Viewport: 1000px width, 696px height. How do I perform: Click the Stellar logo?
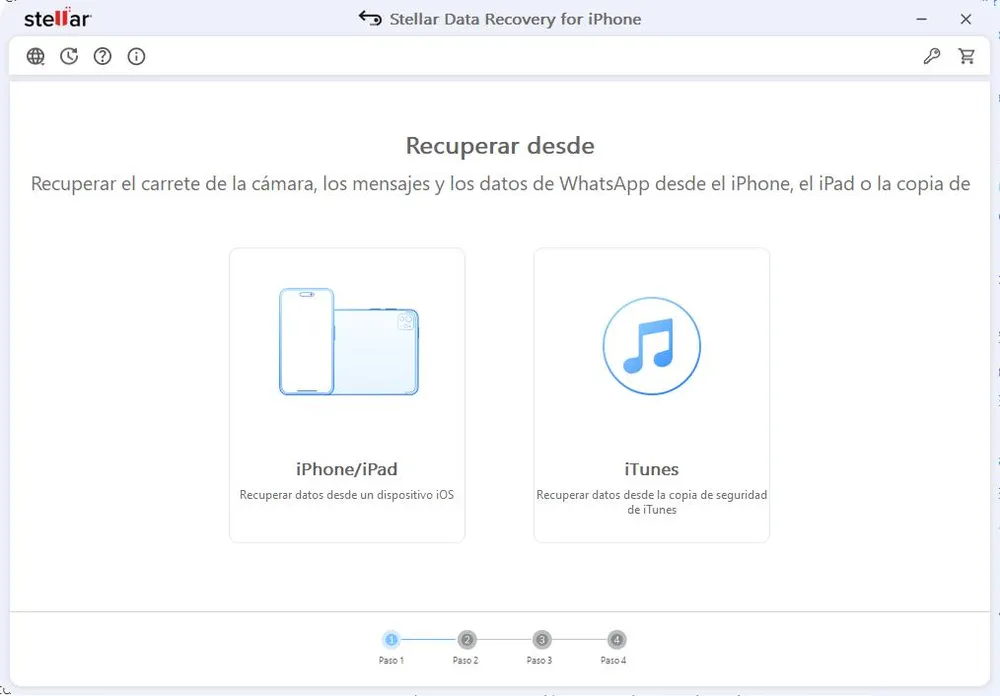(56, 17)
